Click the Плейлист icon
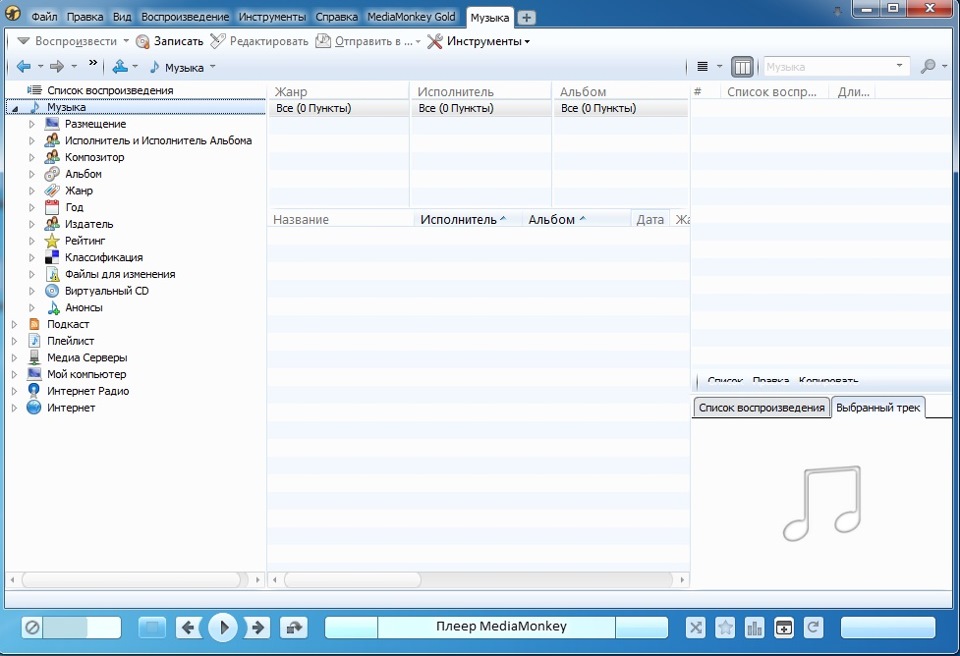Image resolution: width=960 pixels, height=656 pixels. coord(34,341)
